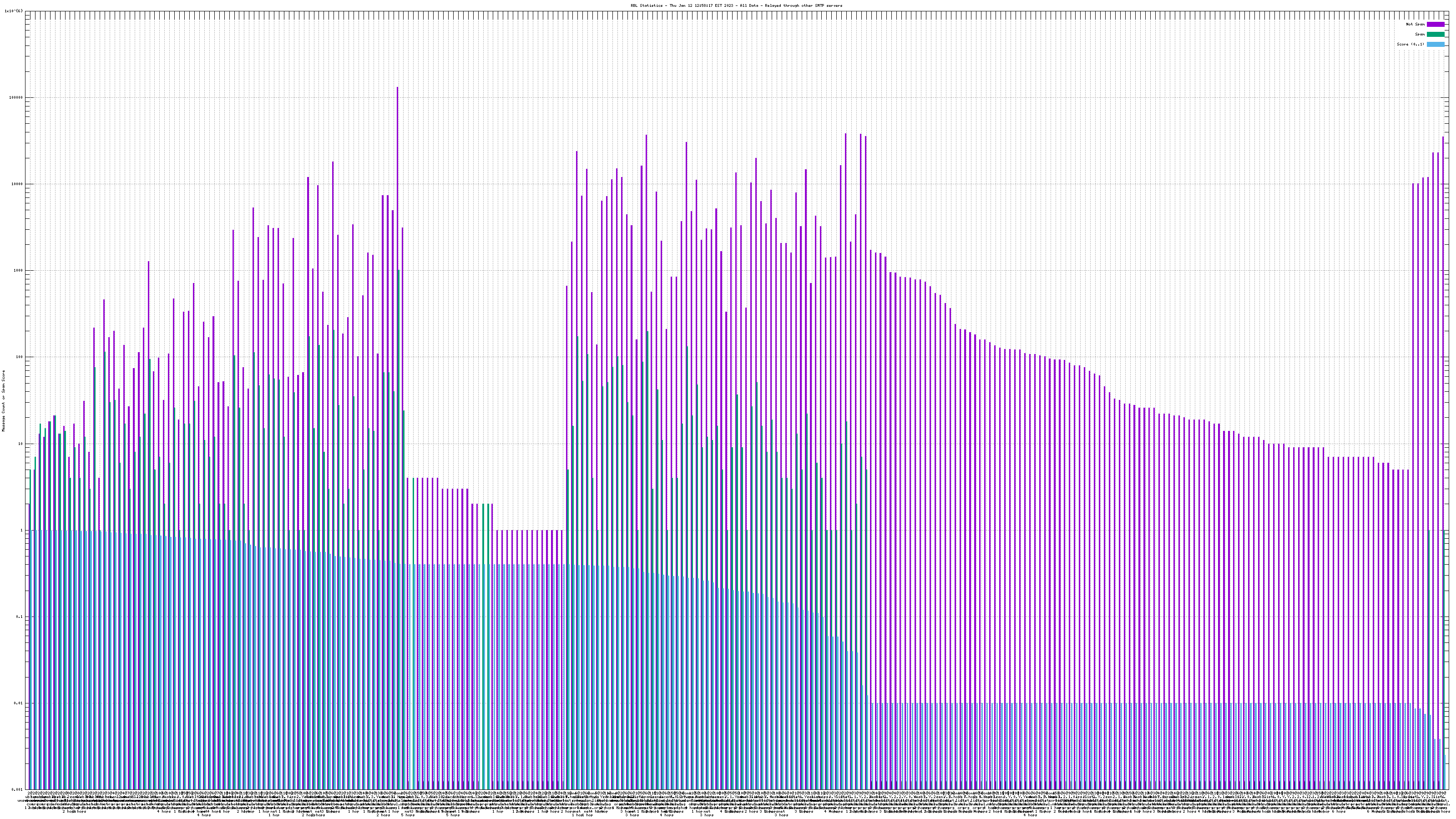Click the 'Not Spam' legend label text
Image resolution: width=1456 pixels, height=819 pixels.
pos(1416,24)
